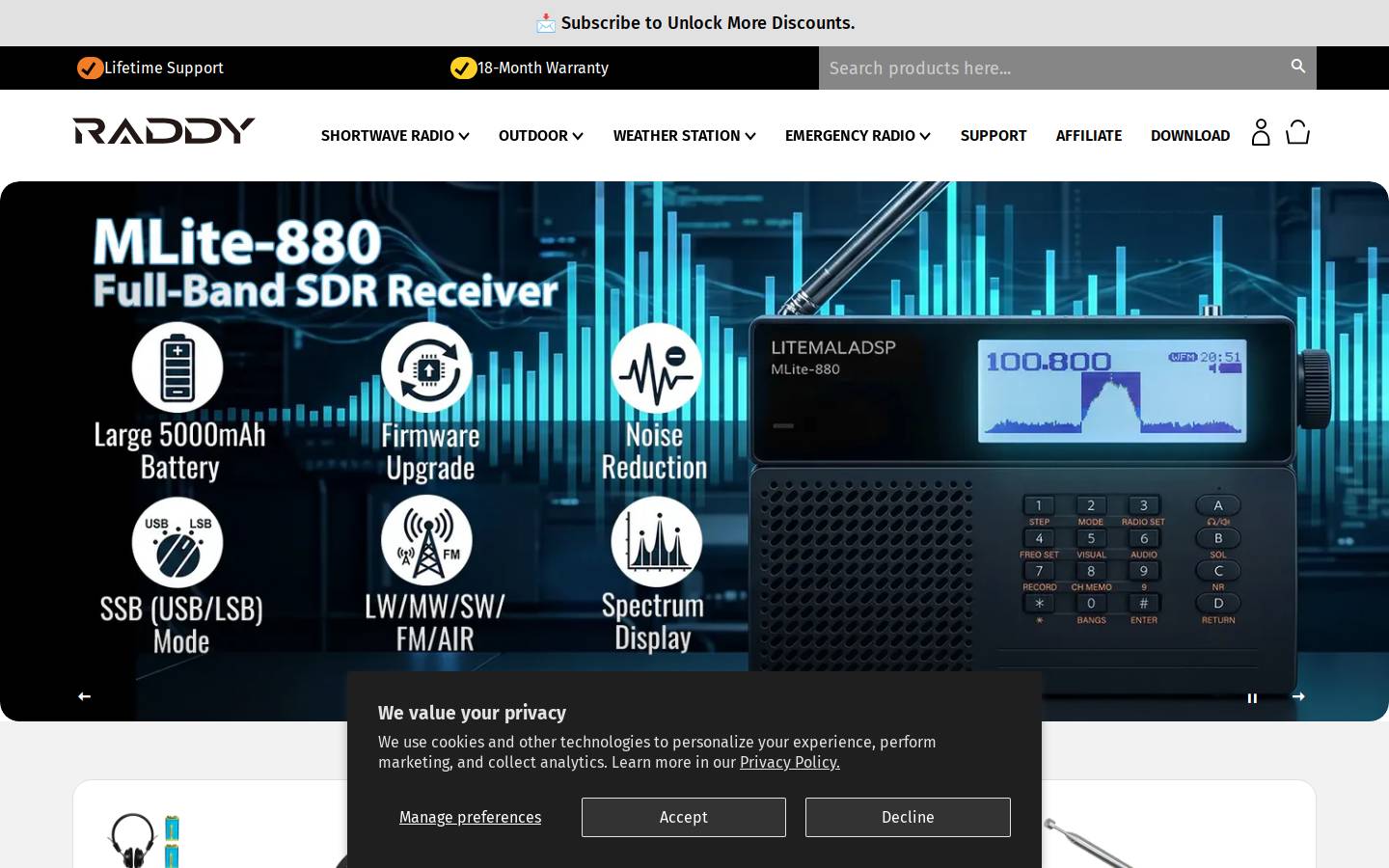Accept the cookie policy
The height and width of the screenshot is (868, 1389).
point(684,817)
